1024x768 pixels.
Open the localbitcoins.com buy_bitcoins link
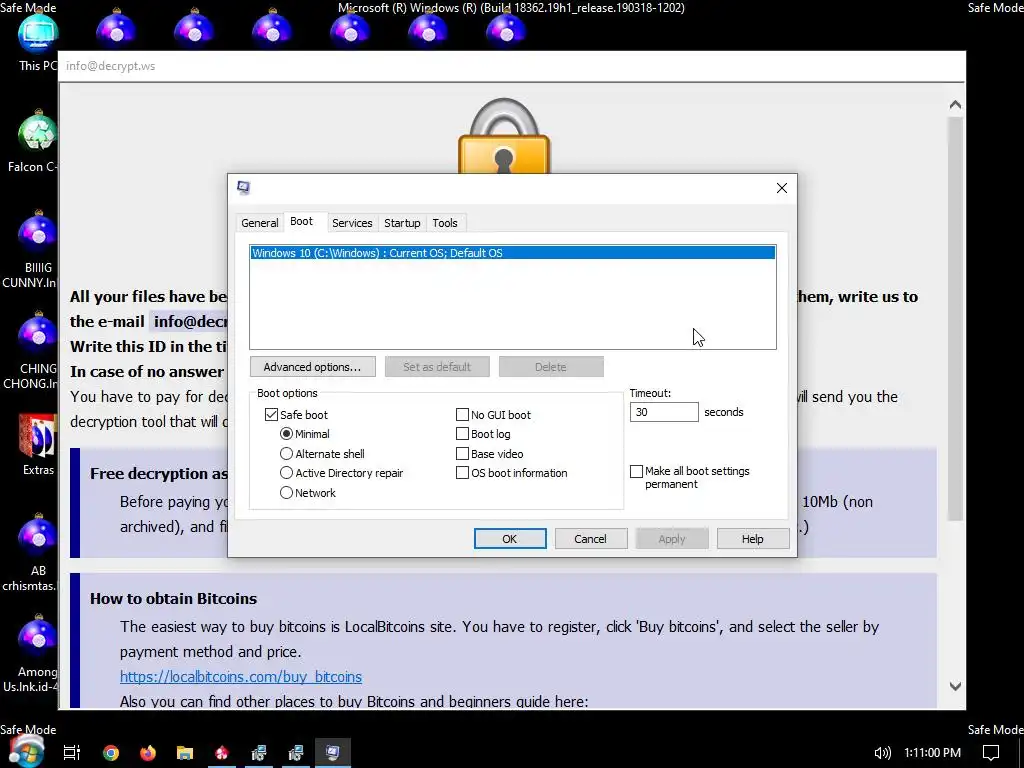coord(241,677)
